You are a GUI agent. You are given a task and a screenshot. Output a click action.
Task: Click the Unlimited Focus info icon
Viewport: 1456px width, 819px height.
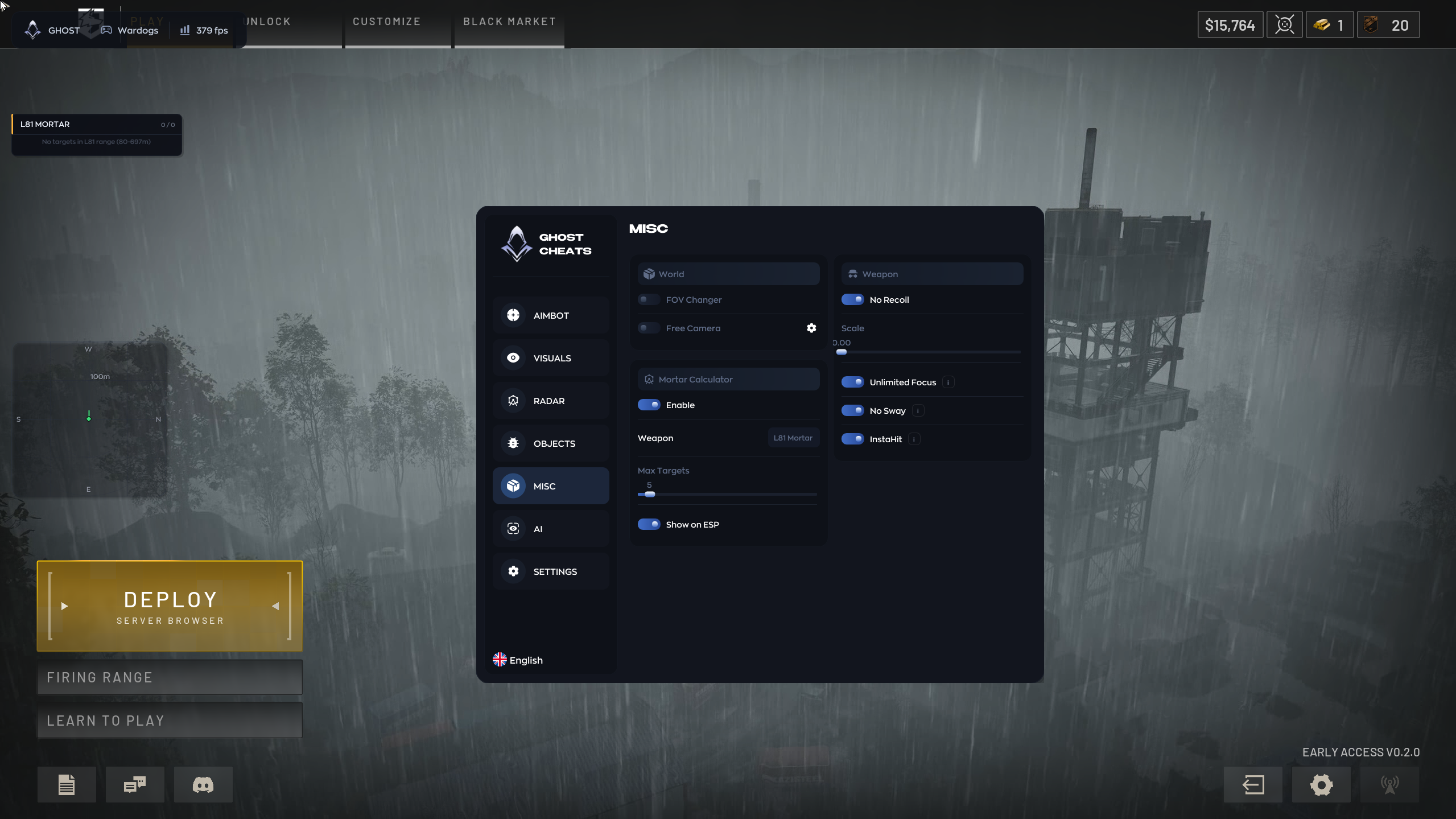948,382
